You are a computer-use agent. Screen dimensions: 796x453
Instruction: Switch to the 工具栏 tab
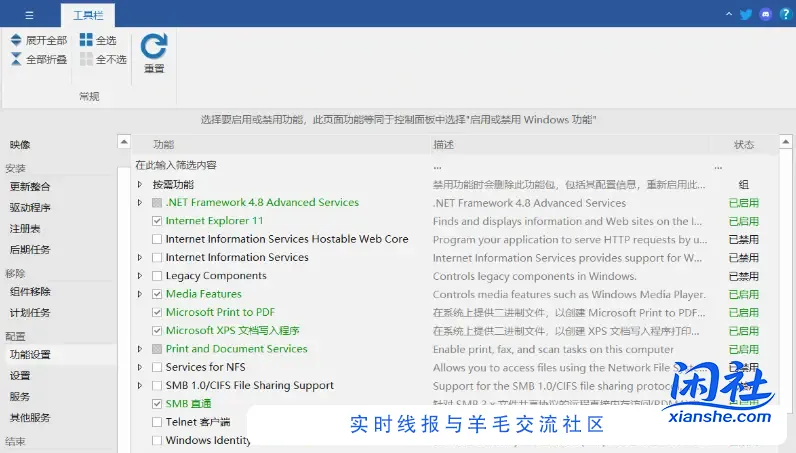pos(88,16)
